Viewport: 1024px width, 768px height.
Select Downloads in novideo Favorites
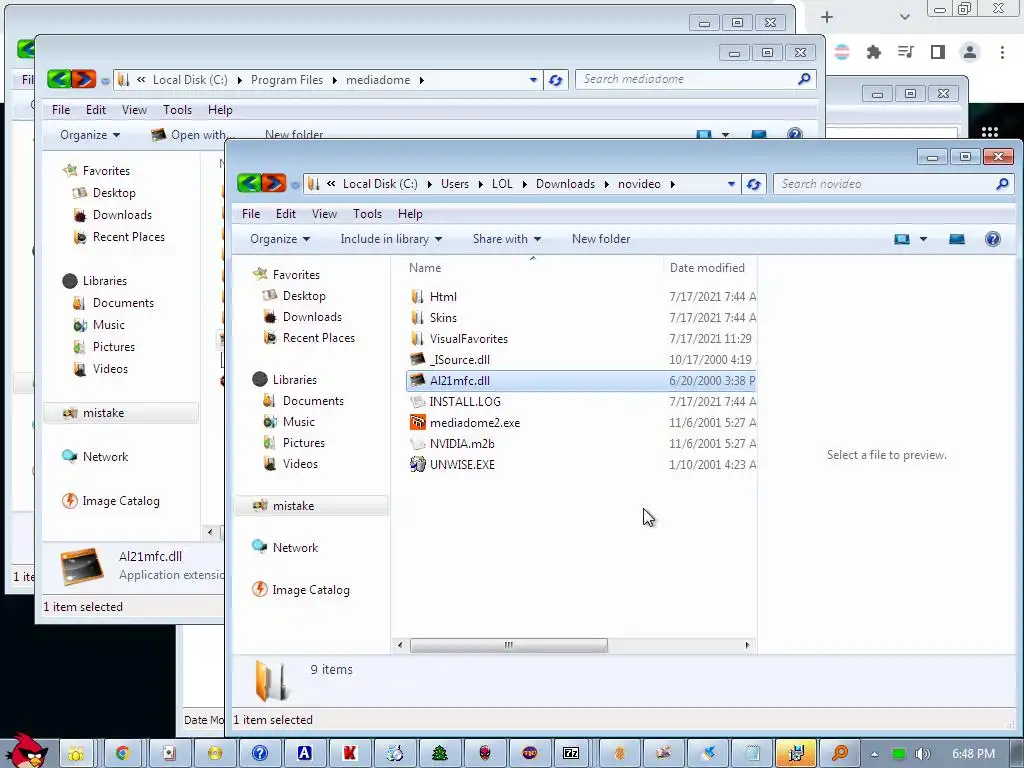tap(312, 317)
